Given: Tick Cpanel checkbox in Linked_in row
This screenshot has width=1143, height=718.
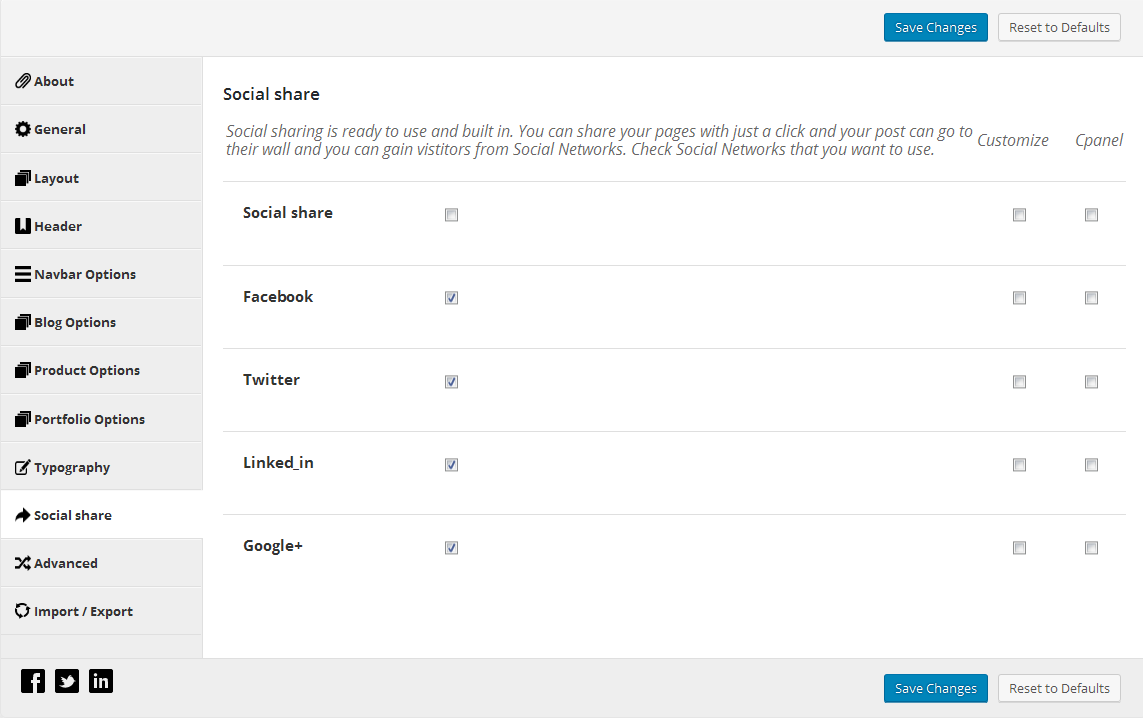Looking at the screenshot, I should click(x=1091, y=464).
